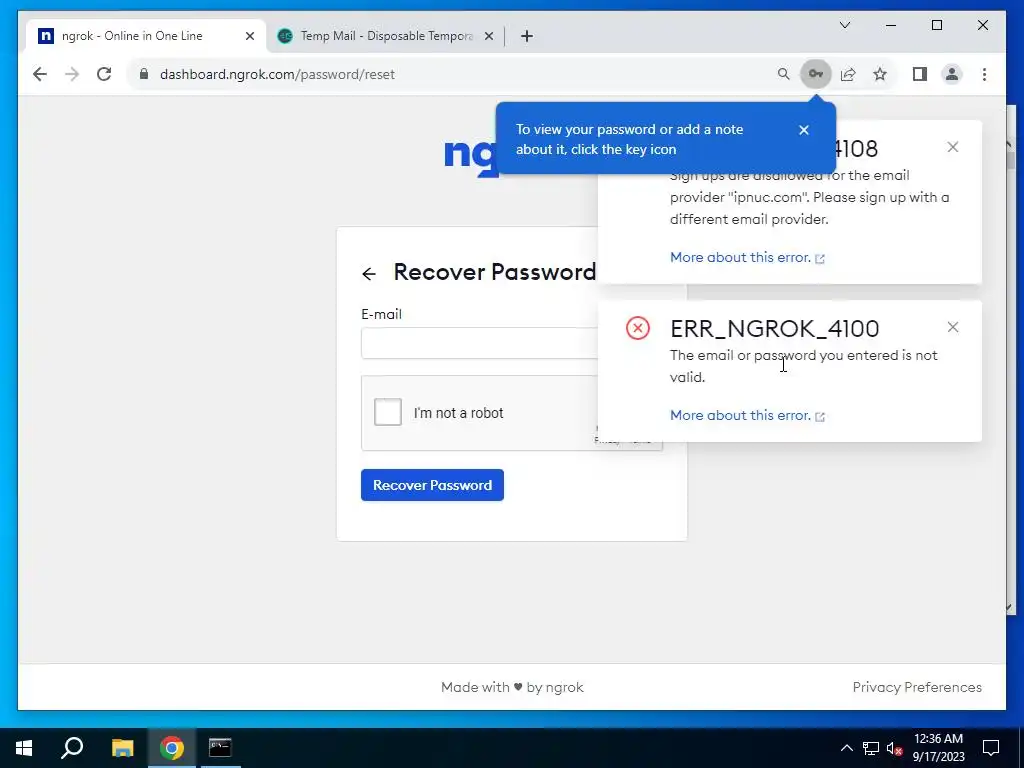Show hidden system tray icons
1024x768 pixels.
[x=846, y=748]
